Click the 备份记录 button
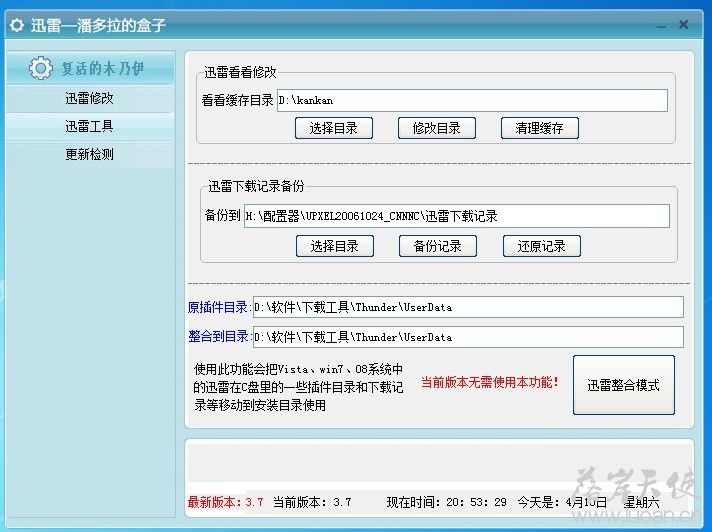The image size is (712, 532). pos(438,246)
